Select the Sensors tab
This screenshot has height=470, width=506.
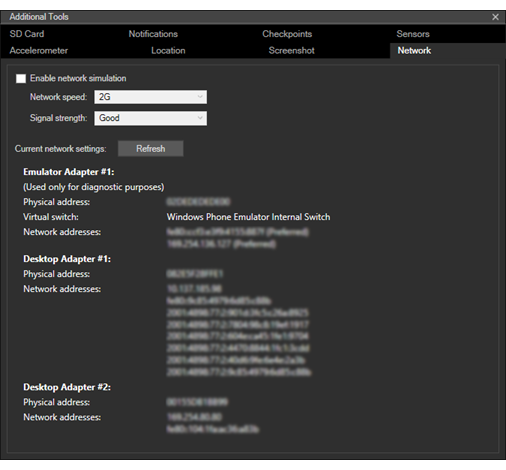[413, 34]
